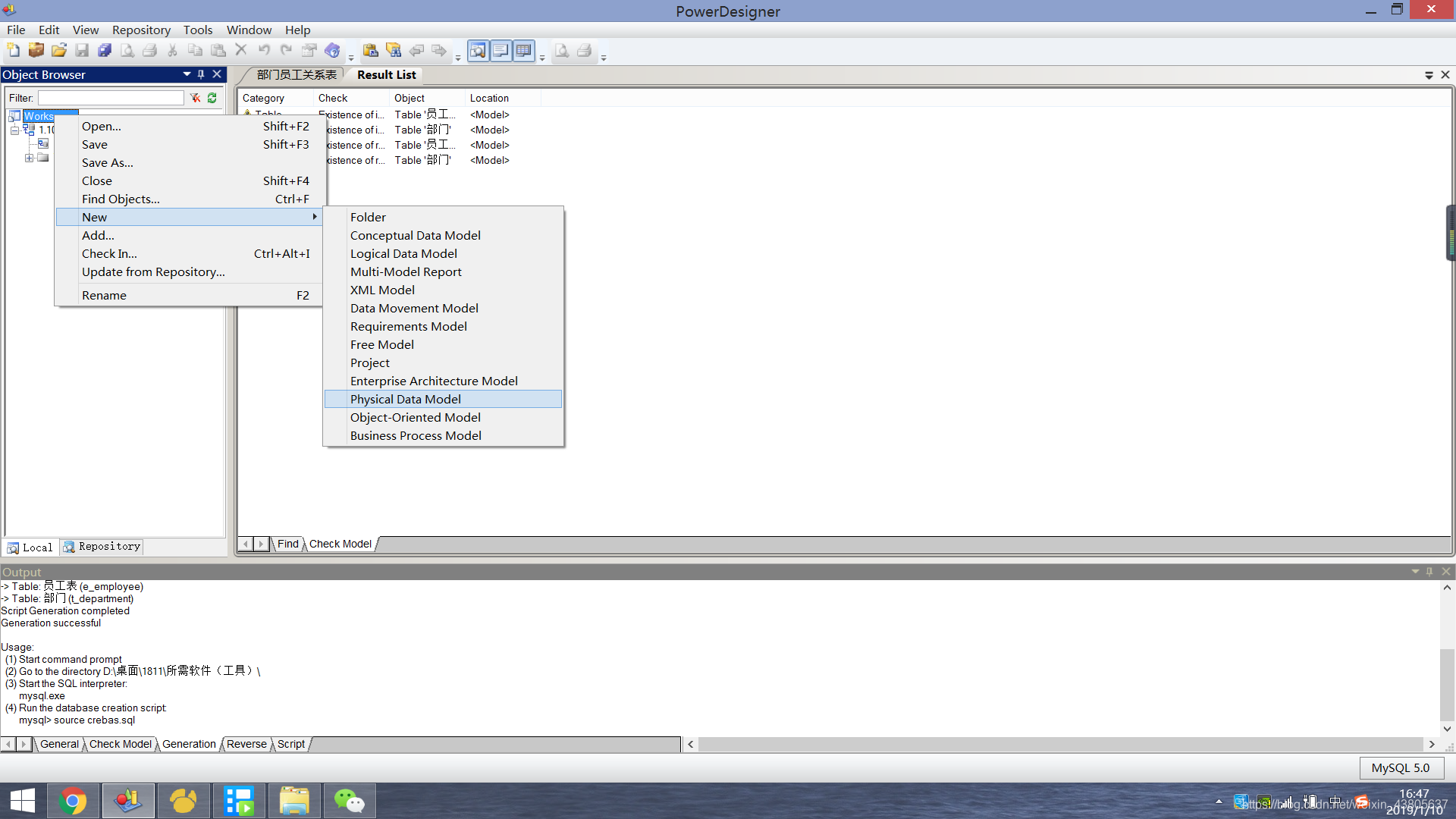Click the Output vertical scrollbar down arrow

(x=1447, y=729)
